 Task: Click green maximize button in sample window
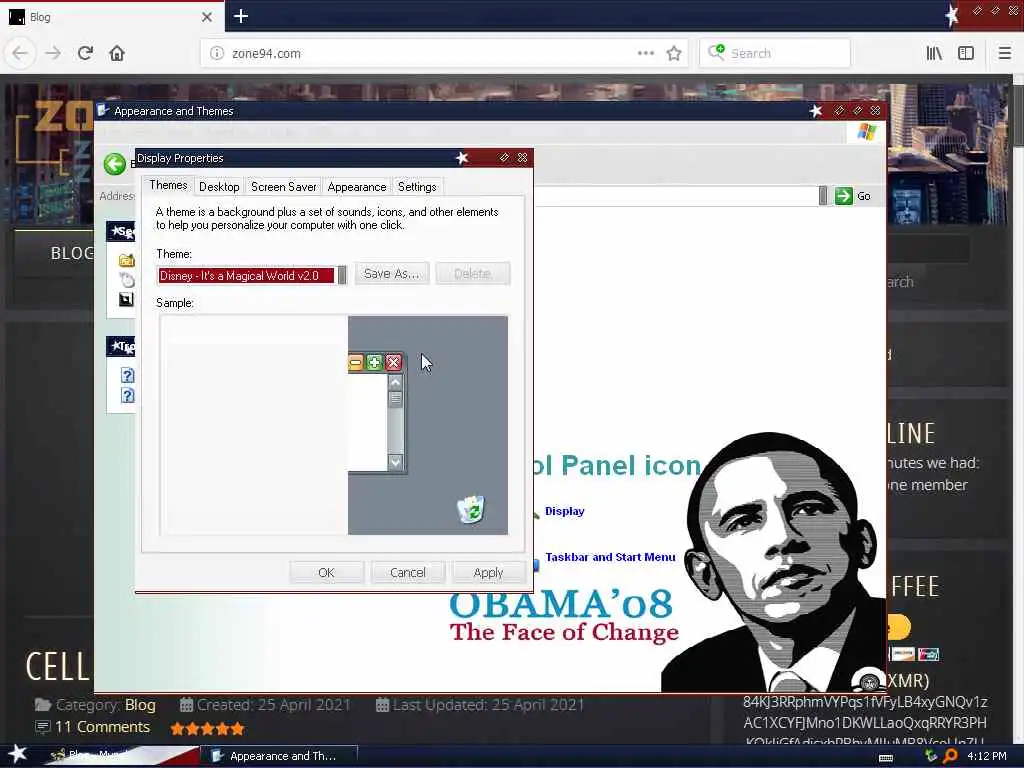click(374, 362)
